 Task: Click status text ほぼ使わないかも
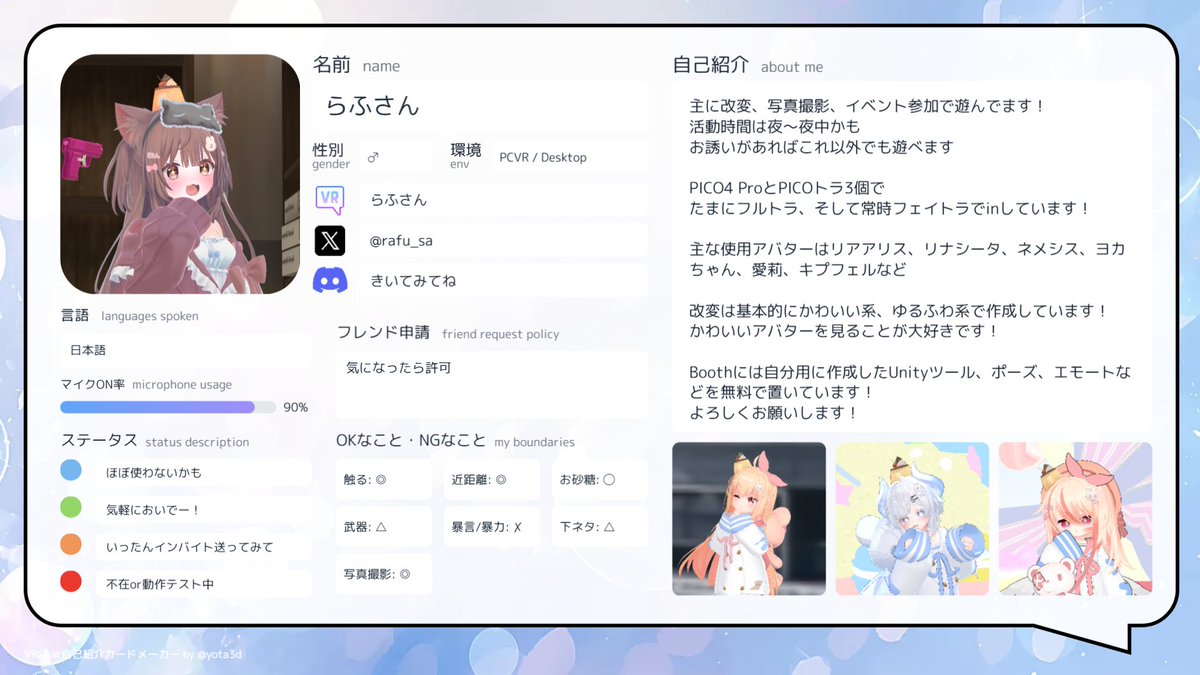(x=154, y=472)
